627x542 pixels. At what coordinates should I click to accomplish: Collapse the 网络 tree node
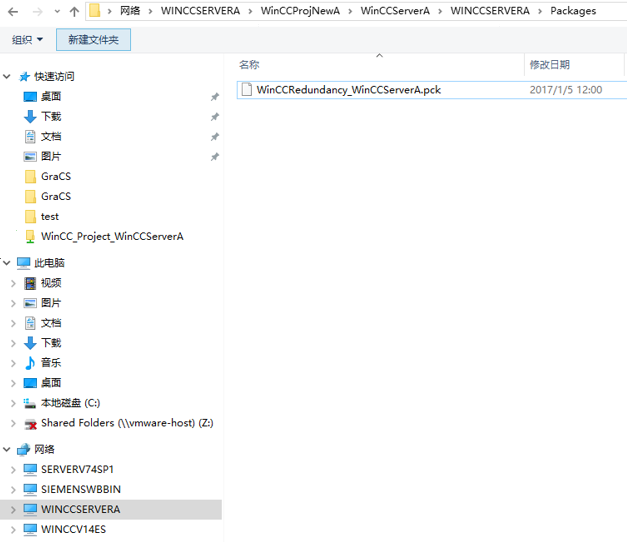6,449
